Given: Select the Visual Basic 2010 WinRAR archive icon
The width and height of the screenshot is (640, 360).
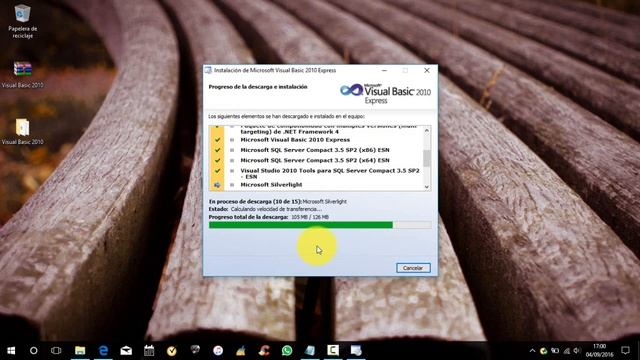Looking at the screenshot, I should click(22, 74).
